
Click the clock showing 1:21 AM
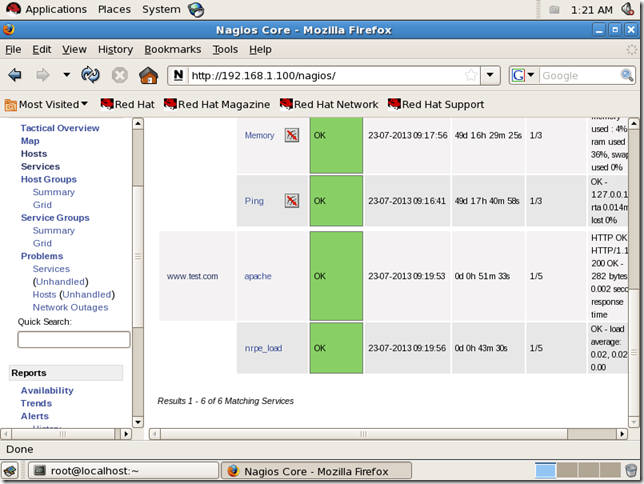coord(591,10)
